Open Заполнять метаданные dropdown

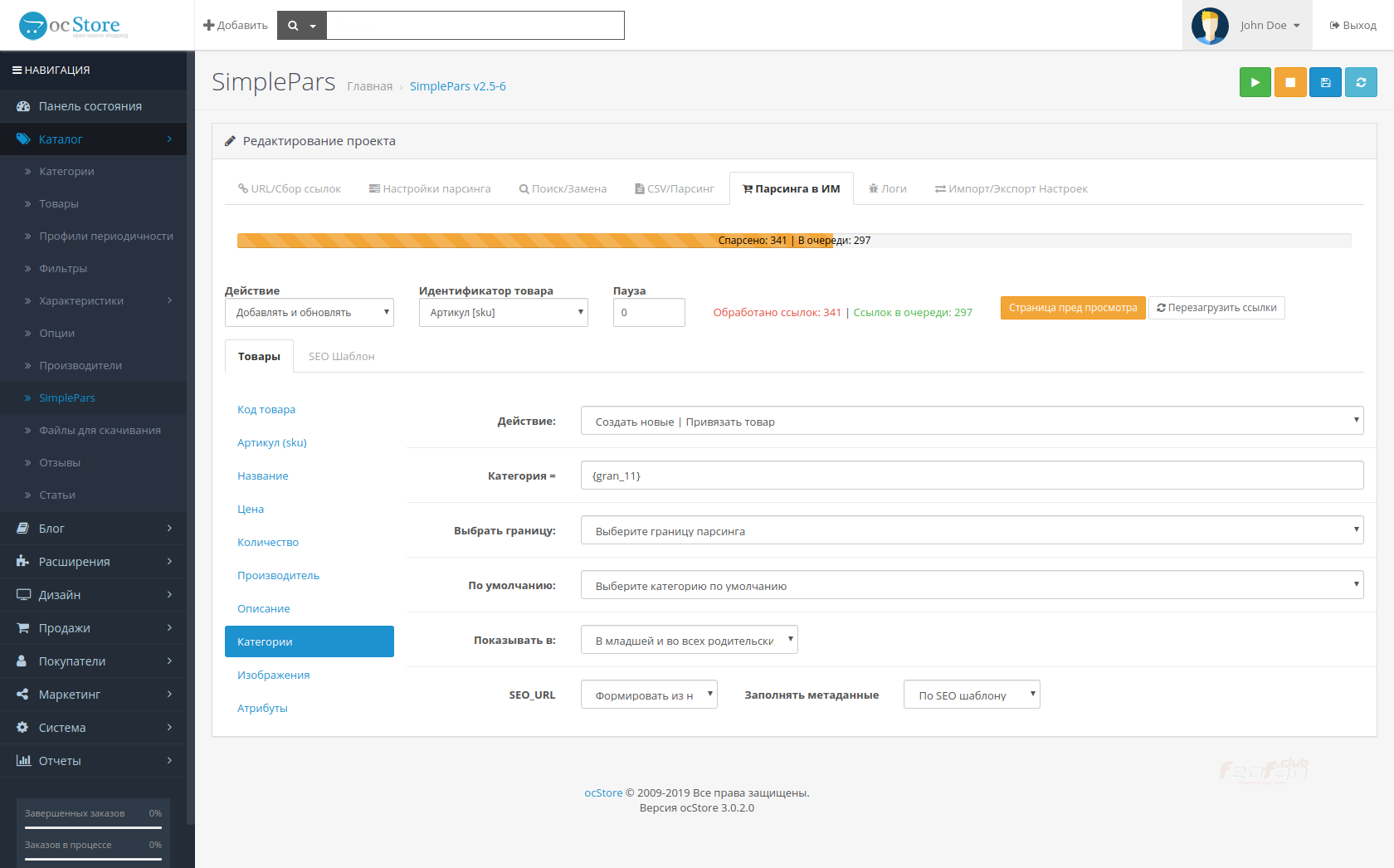tap(972, 695)
